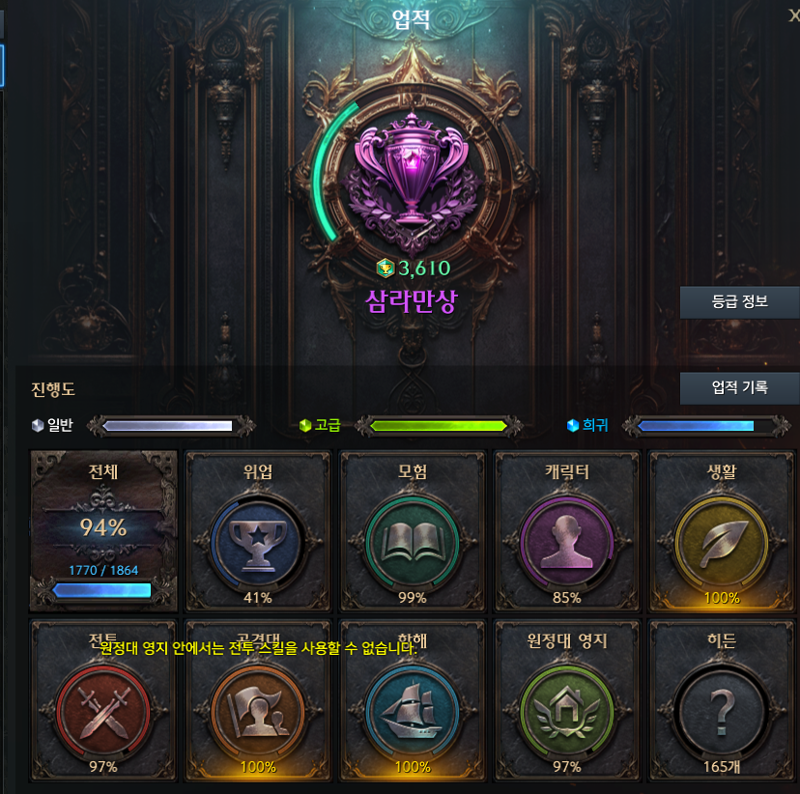Screen dimensions: 800x794
Task: Select the 공격대 flag bearer icon
Action: click(258, 711)
